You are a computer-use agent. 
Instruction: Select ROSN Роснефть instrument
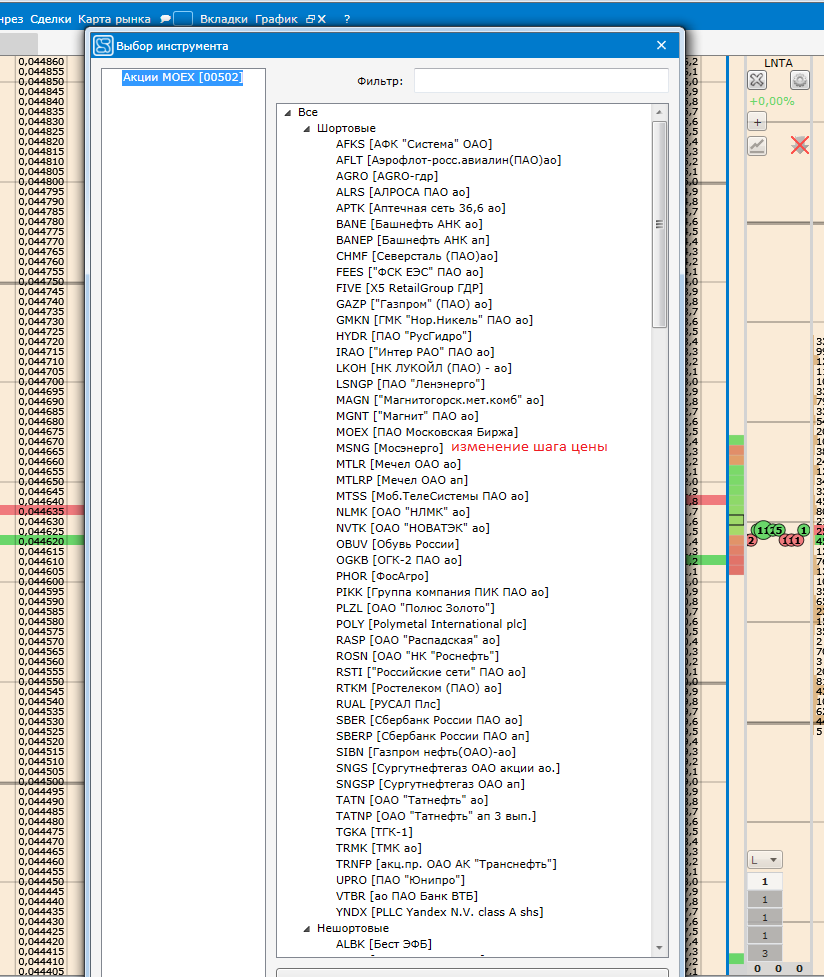pyautogui.click(x=418, y=656)
